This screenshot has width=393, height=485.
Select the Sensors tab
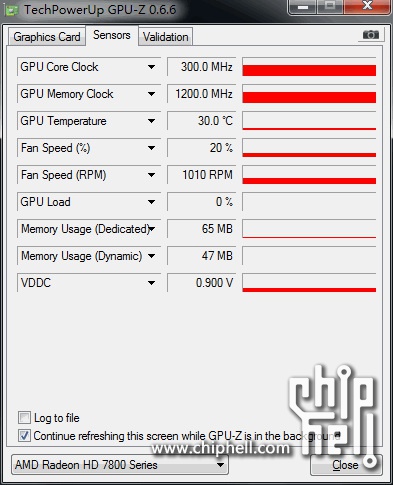tap(112, 35)
